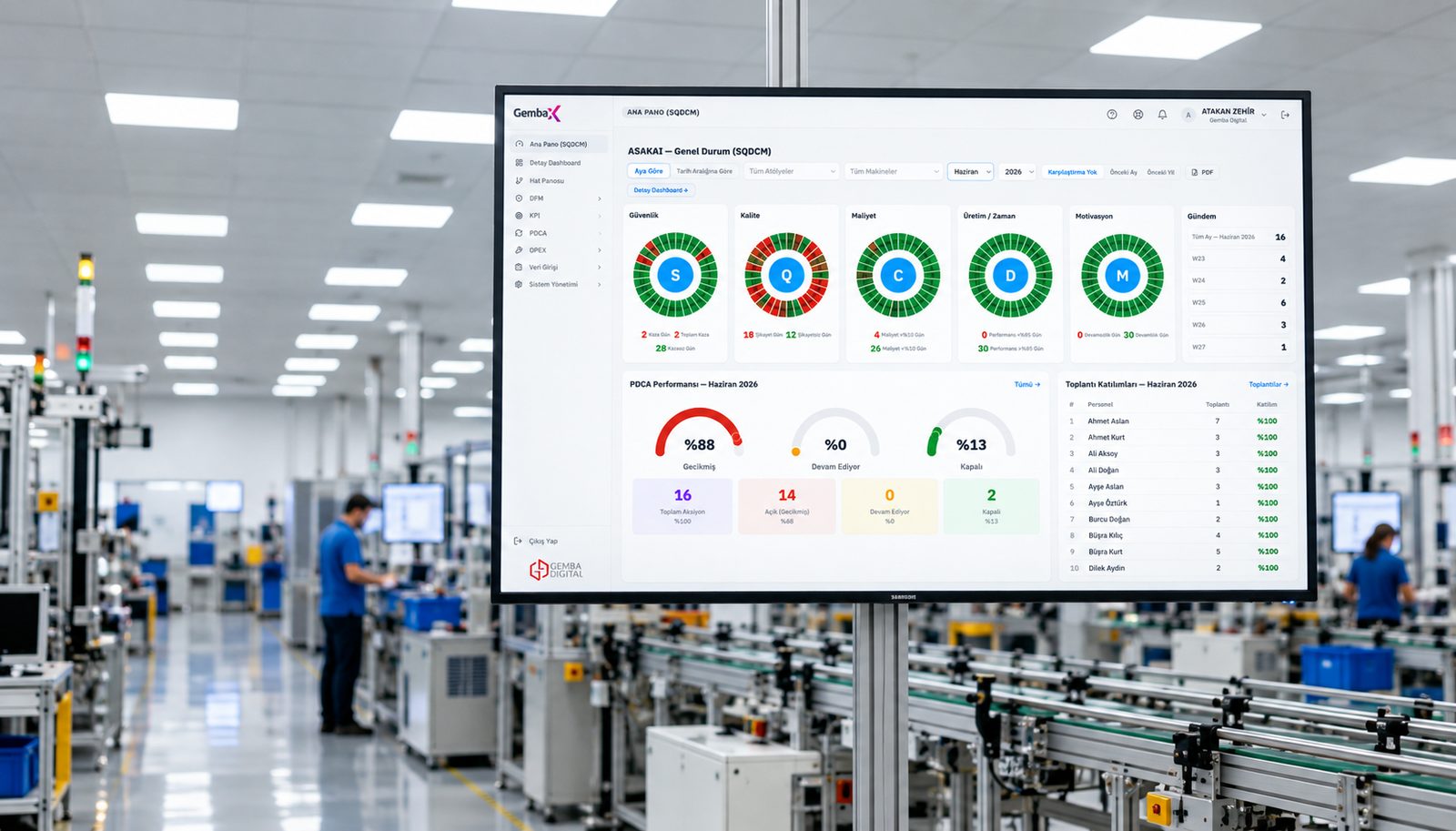The image size is (1456, 831).
Task: Open the Tümü link in PDCA Performansı
Action: tap(1027, 384)
